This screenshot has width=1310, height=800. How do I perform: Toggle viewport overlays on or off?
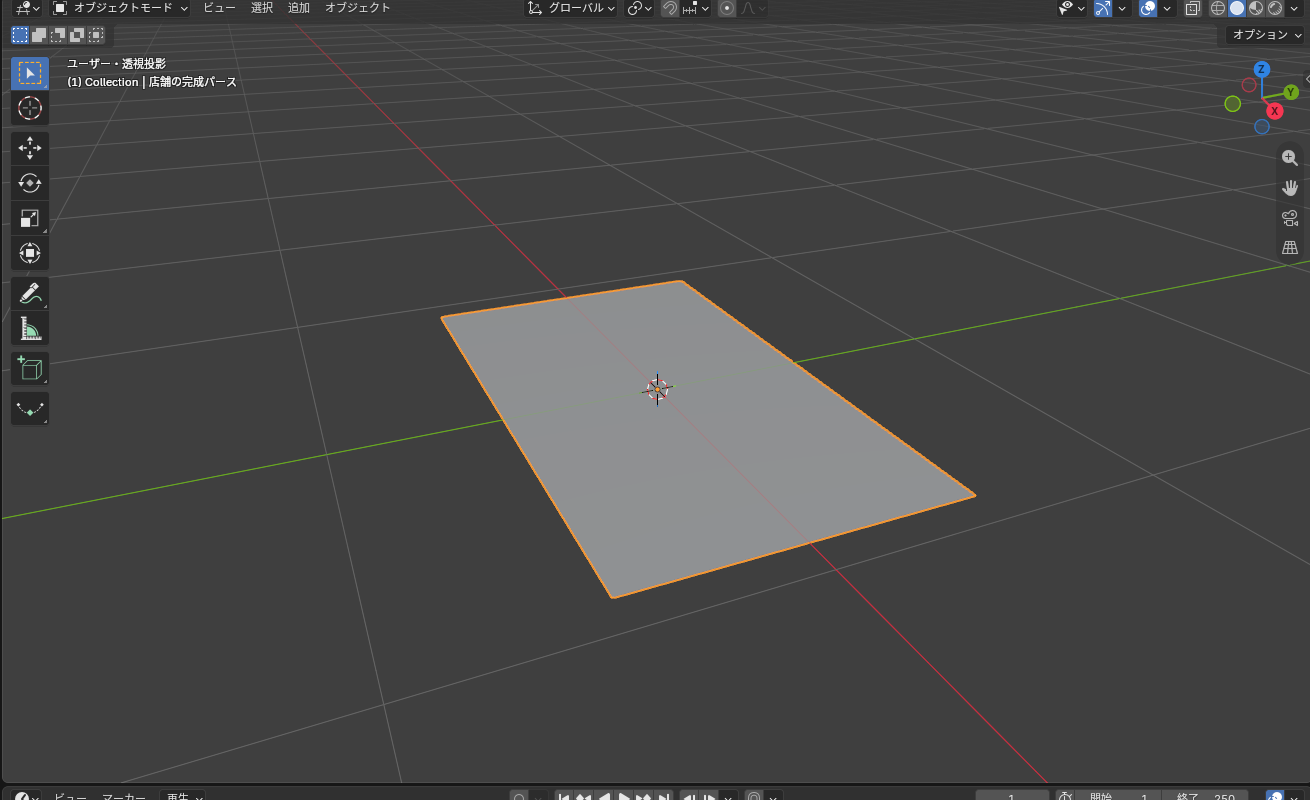[x=1148, y=8]
